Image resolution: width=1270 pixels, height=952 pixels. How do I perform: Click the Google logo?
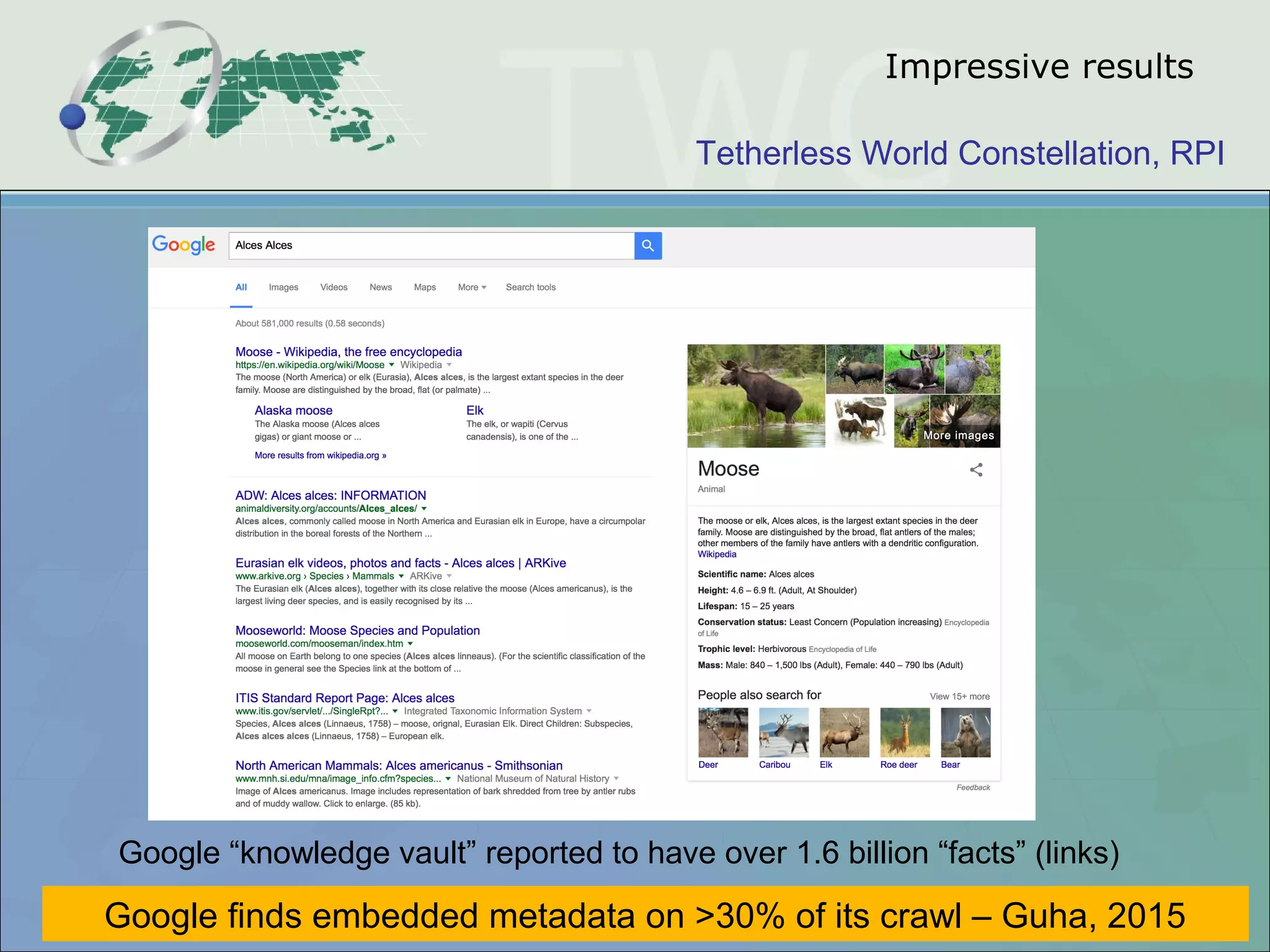click(184, 245)
